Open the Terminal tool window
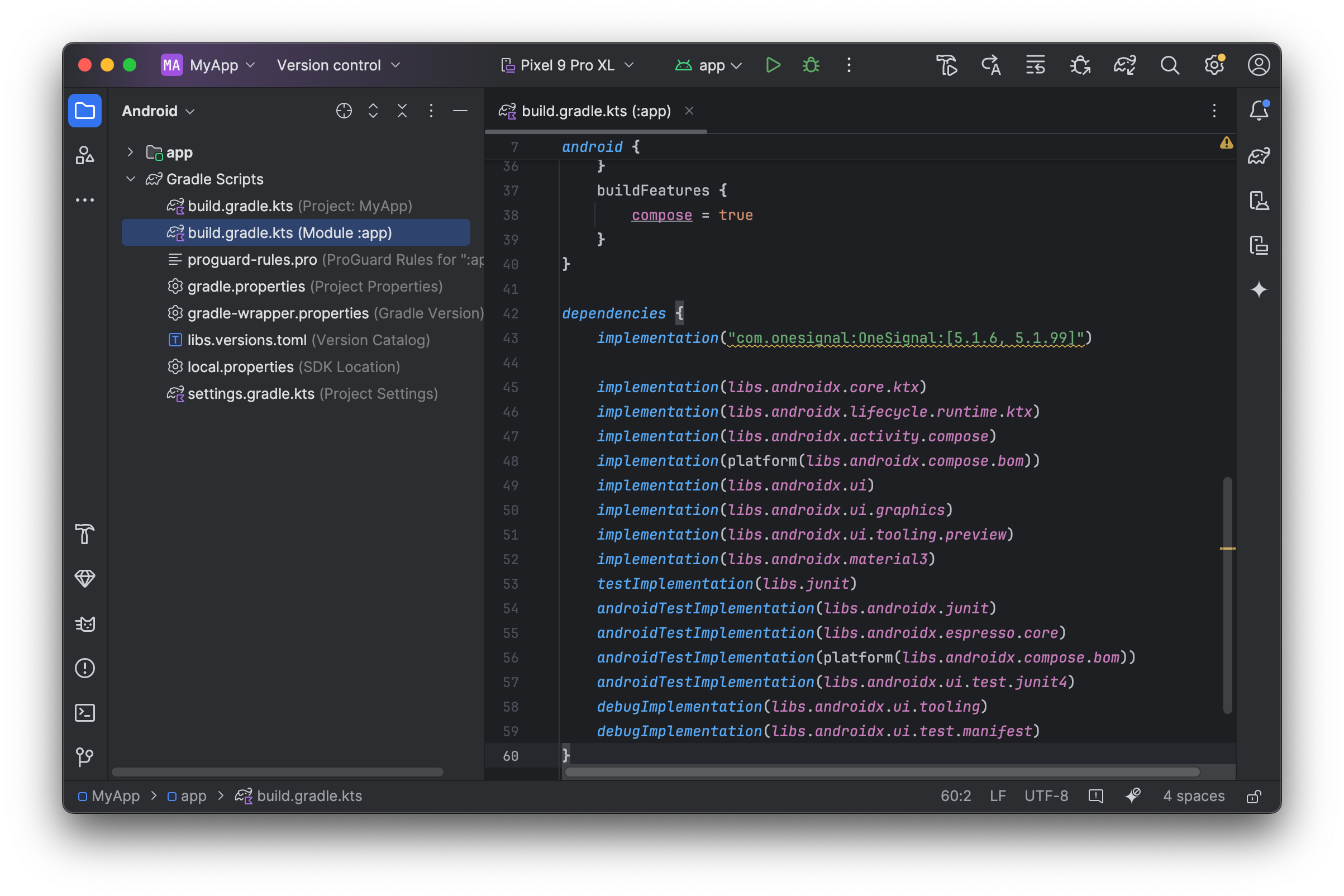Viewport: 1344px width, 896px height. point(85,713)
